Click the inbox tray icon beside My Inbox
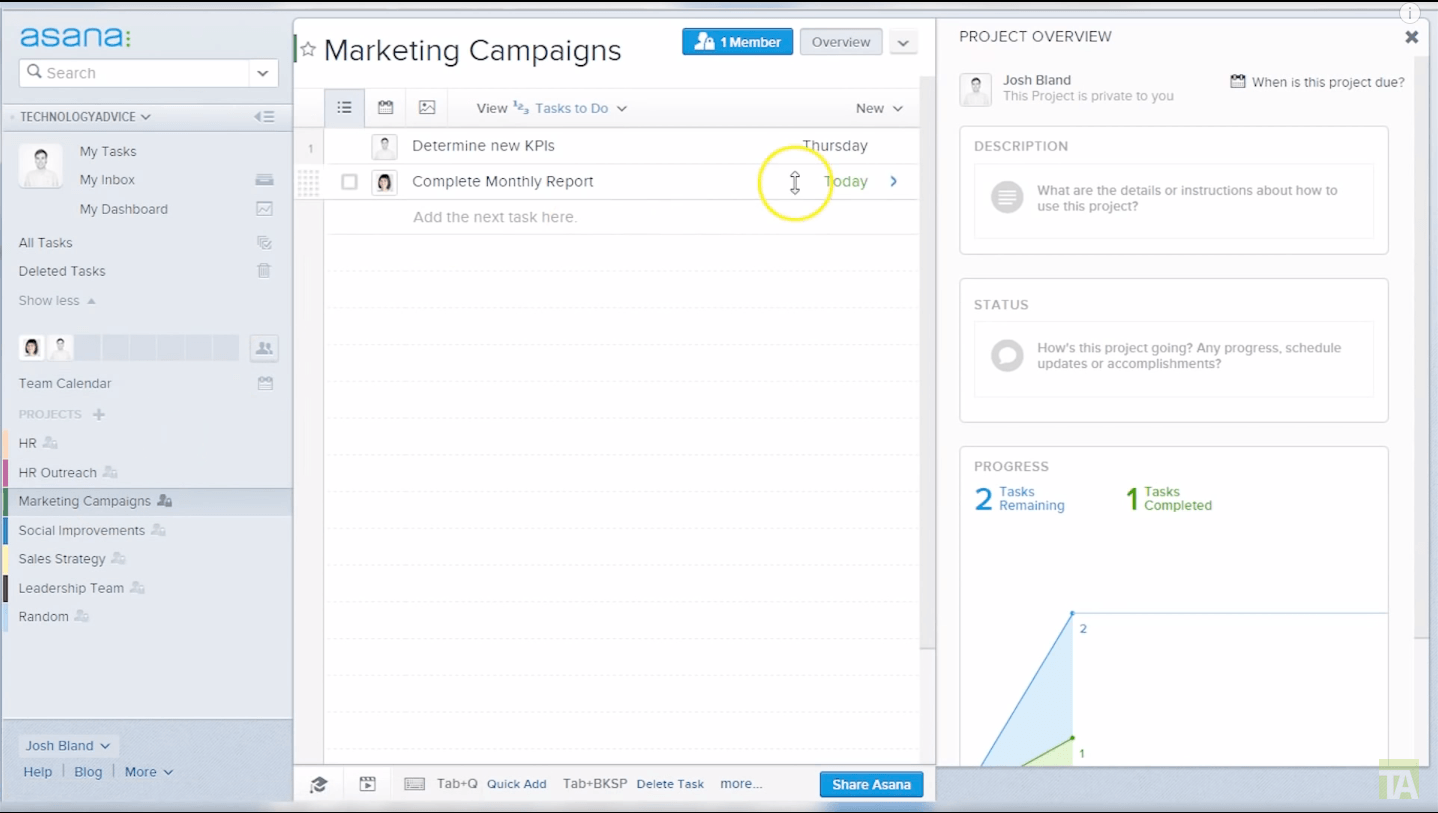Image resolution: width=1438 pixels, height=813 pixels. click(264, 180)
